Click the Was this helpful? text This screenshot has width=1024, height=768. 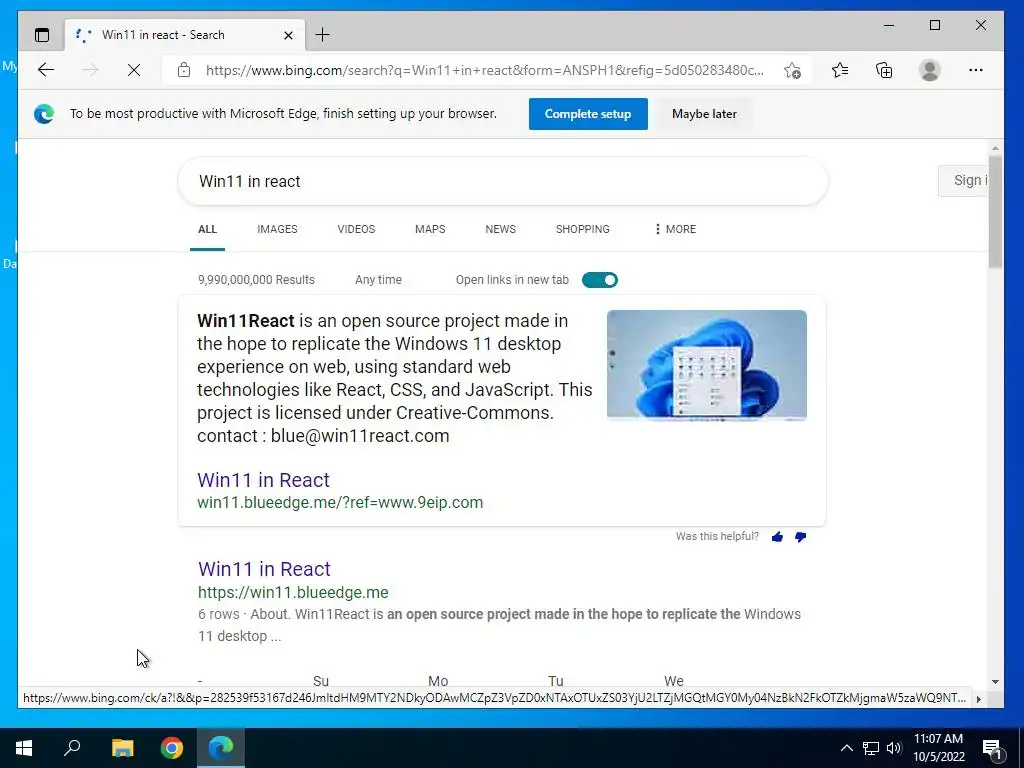click(717, 536)
